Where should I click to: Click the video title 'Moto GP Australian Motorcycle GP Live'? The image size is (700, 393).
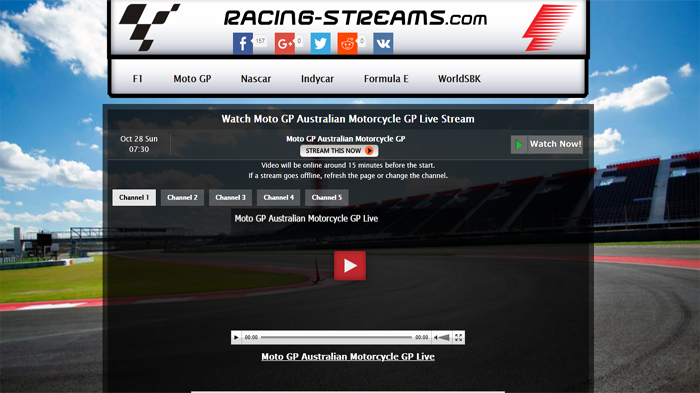click(x=306, y=218)
